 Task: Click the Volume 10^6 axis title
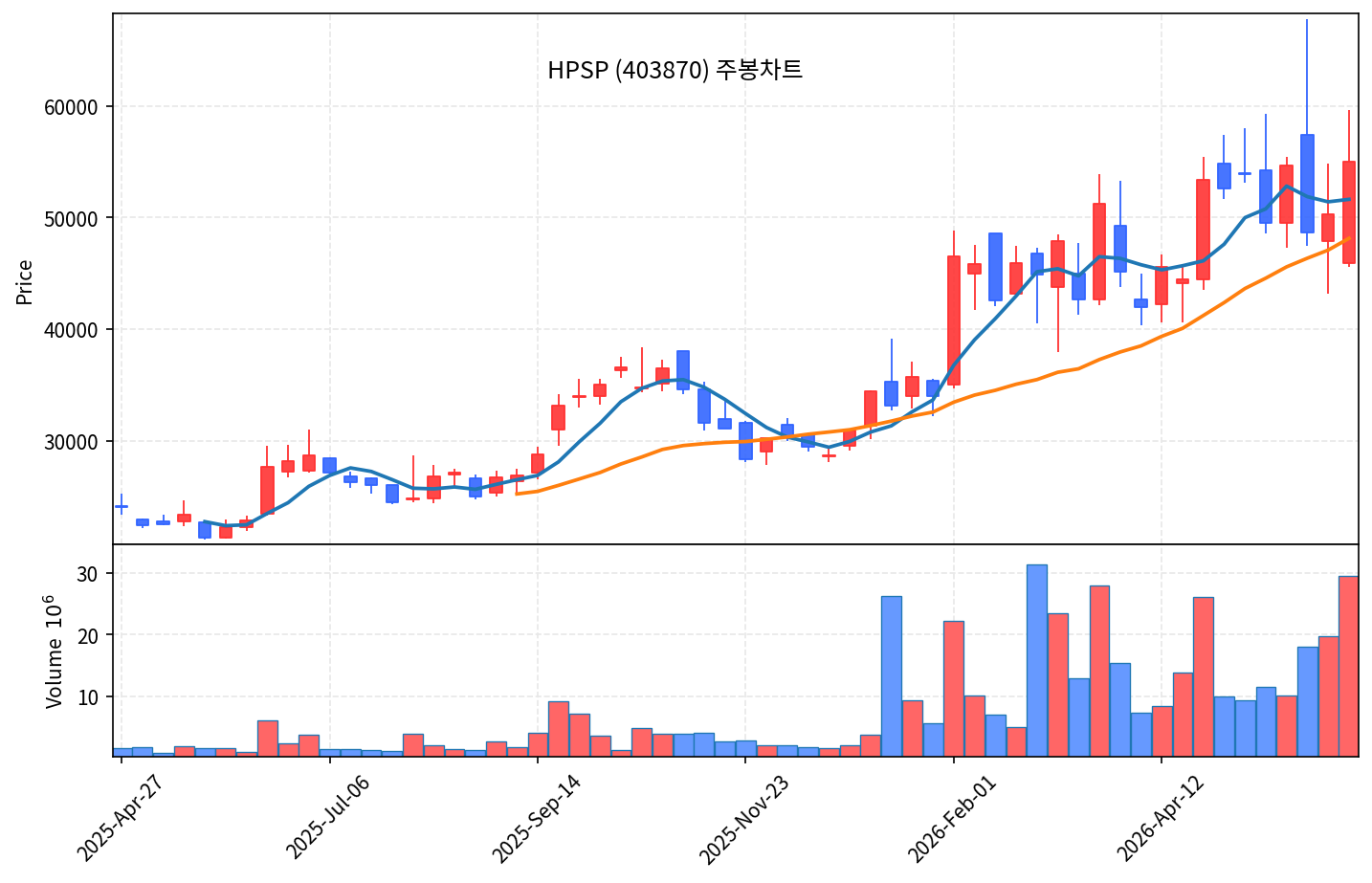[x=54, y=651]
